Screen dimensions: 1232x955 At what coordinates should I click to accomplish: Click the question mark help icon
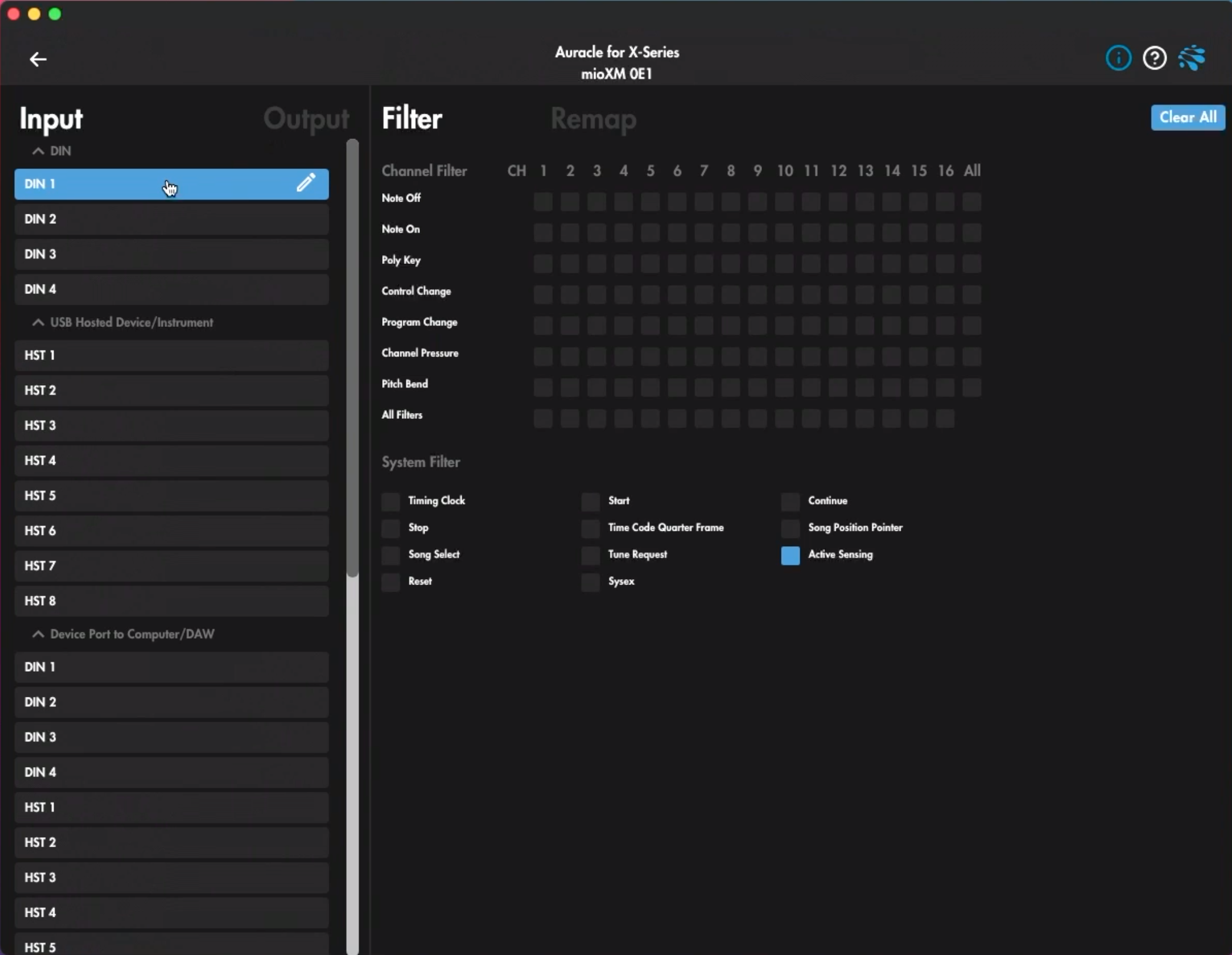tap(1154, 58)
